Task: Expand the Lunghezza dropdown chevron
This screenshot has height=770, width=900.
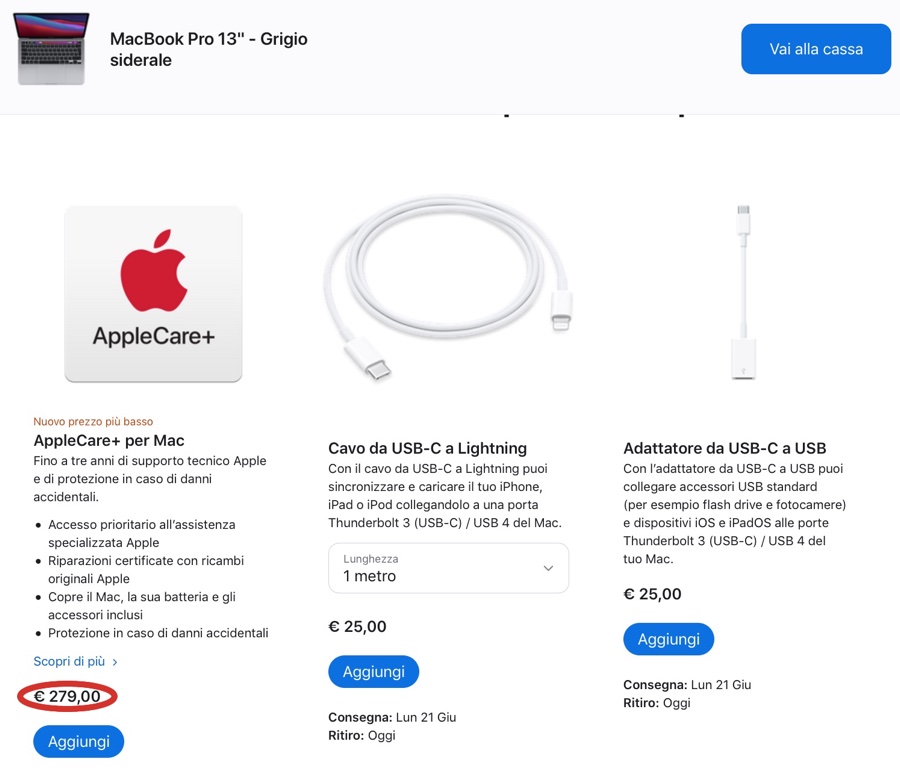Action: [x=548, y=568]
